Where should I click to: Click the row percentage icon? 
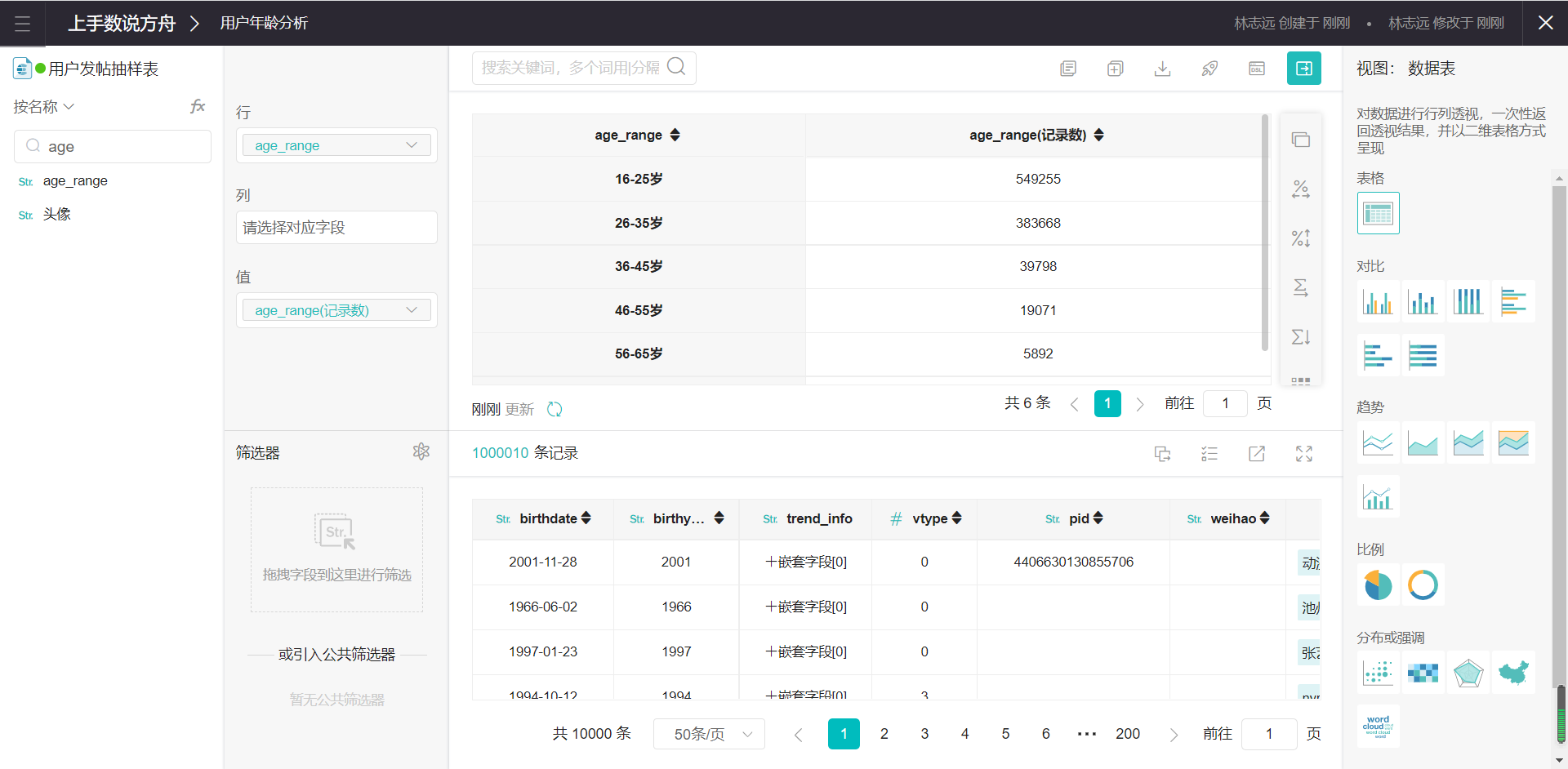(x=1301, y=189)
